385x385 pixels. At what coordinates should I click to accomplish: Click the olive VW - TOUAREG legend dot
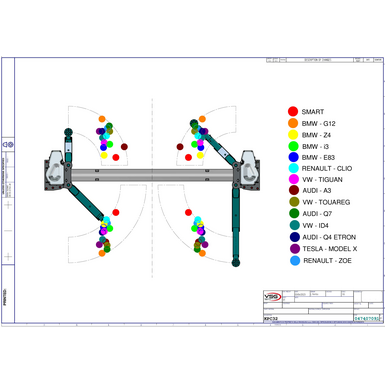coord(294,202)
